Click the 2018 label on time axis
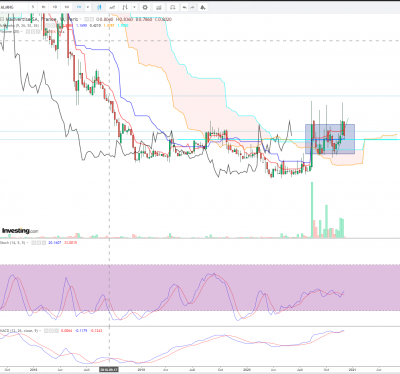 [x=33, y=370]
